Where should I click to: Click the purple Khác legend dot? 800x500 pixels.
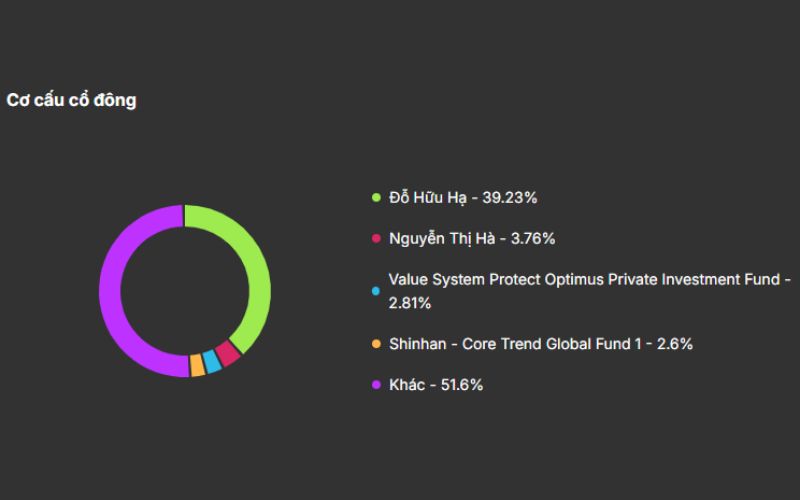[377, 385]
